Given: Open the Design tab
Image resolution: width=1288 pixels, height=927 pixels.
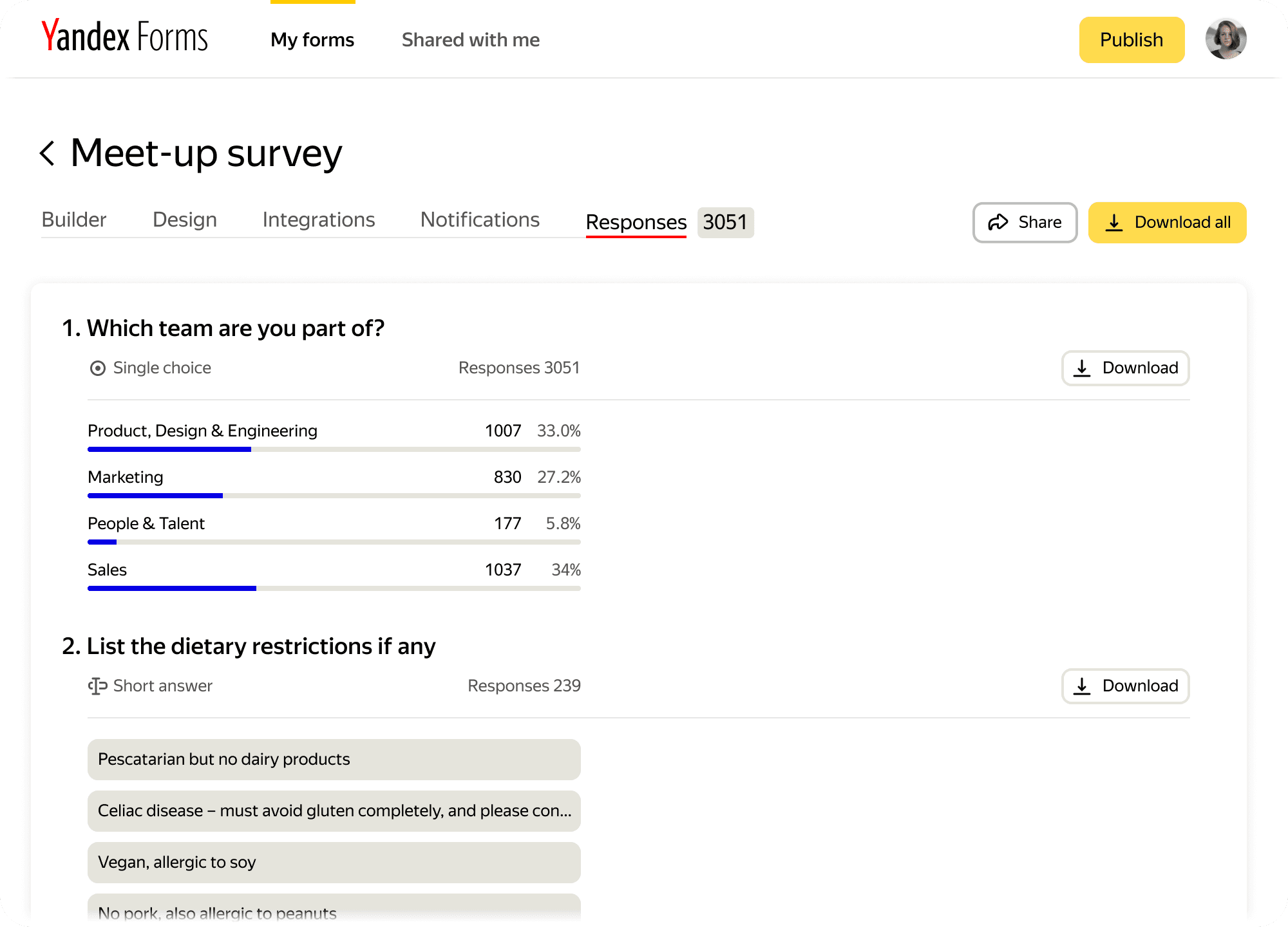Looking at the screenshot, I should point(185,220).
